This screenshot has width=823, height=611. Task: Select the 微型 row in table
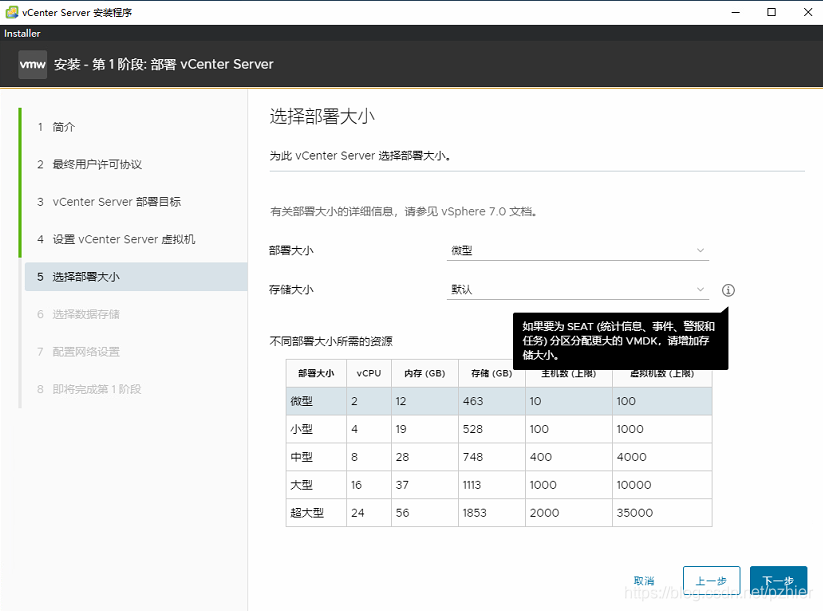(x=499, y=401)
